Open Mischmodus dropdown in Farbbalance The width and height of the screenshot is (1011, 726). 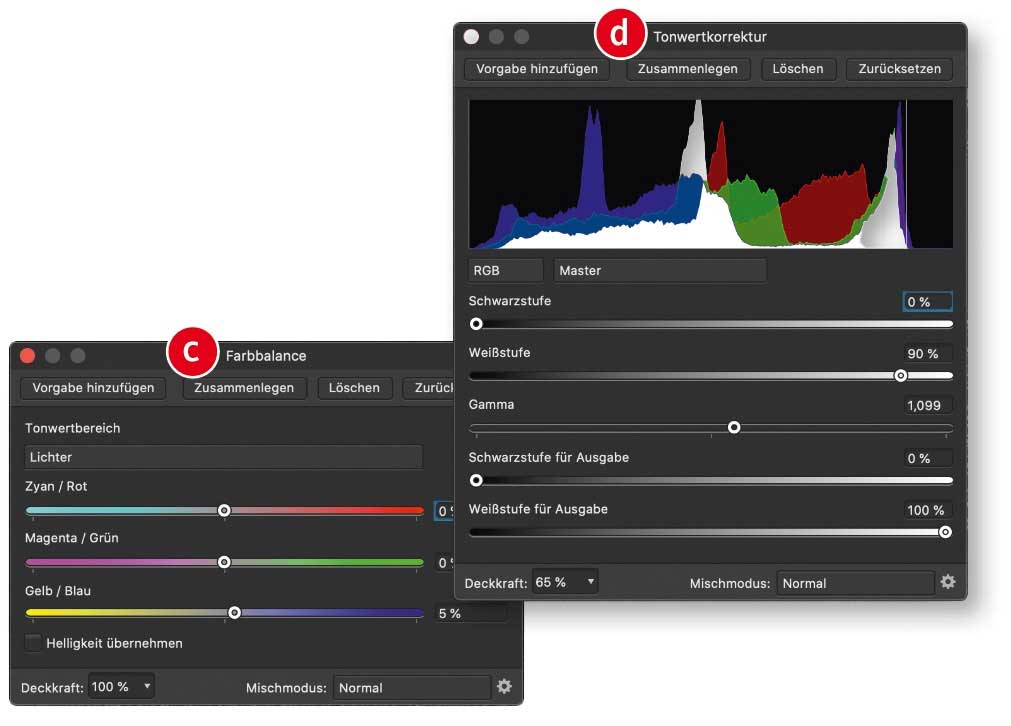pos(412,688)
